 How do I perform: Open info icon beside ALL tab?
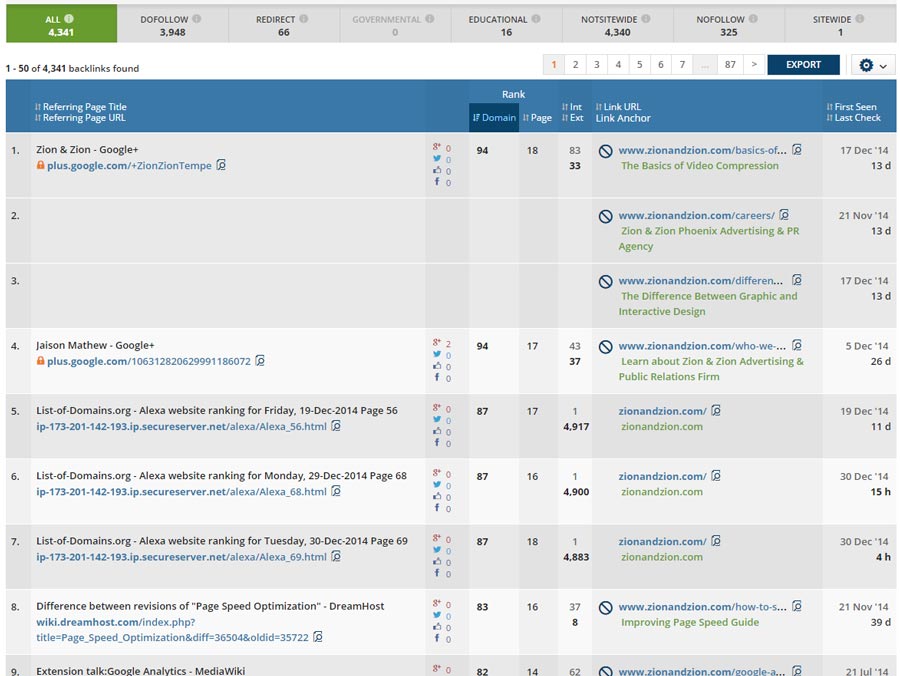pos(69,19)
